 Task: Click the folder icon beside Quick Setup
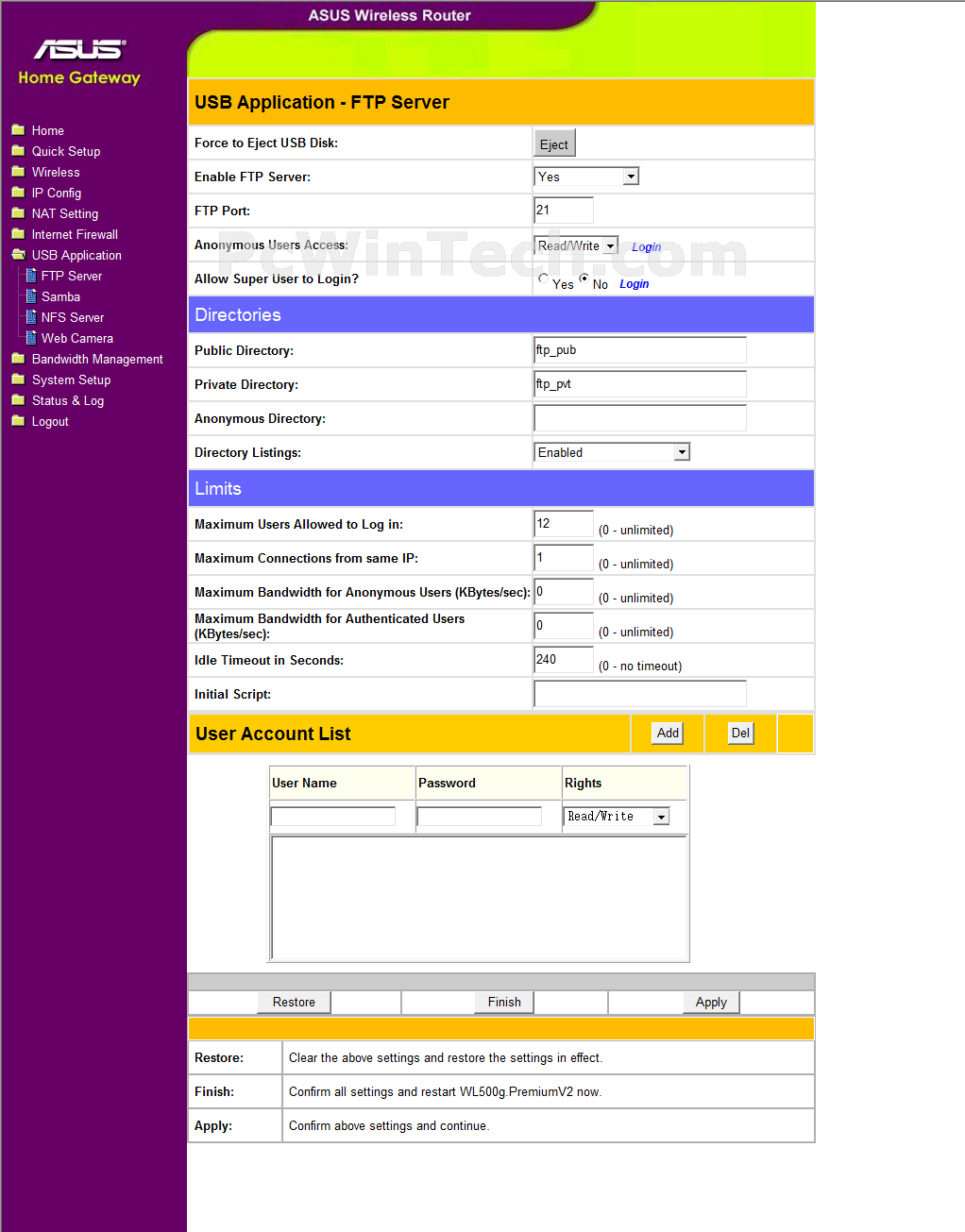pyautogui.click(x=18, y=151)
